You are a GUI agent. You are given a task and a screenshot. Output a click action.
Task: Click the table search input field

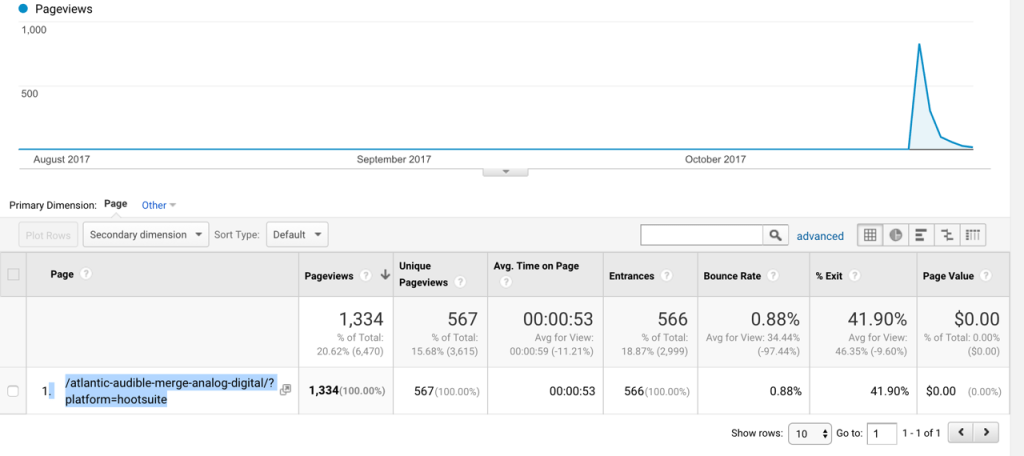[701, 235]
